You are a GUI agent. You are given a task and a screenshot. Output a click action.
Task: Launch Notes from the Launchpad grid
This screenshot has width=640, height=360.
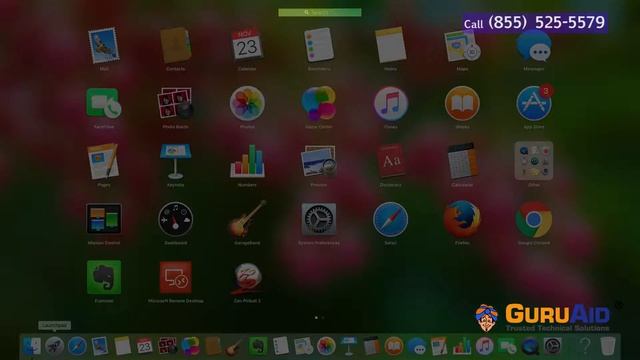(390, 45)
